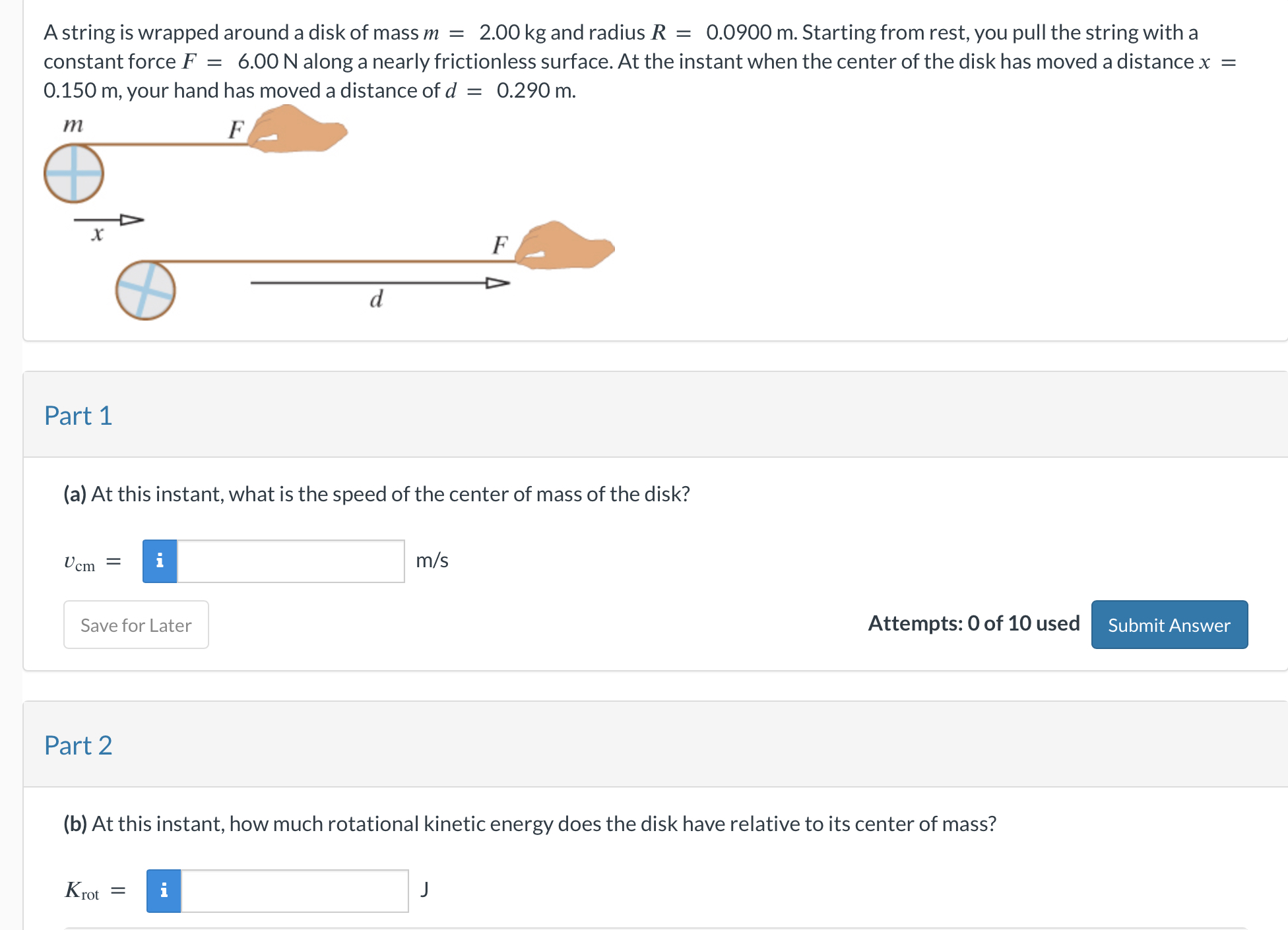Collapse the Part 2 section header
1288x930 pixels.
tap(79, 745)
